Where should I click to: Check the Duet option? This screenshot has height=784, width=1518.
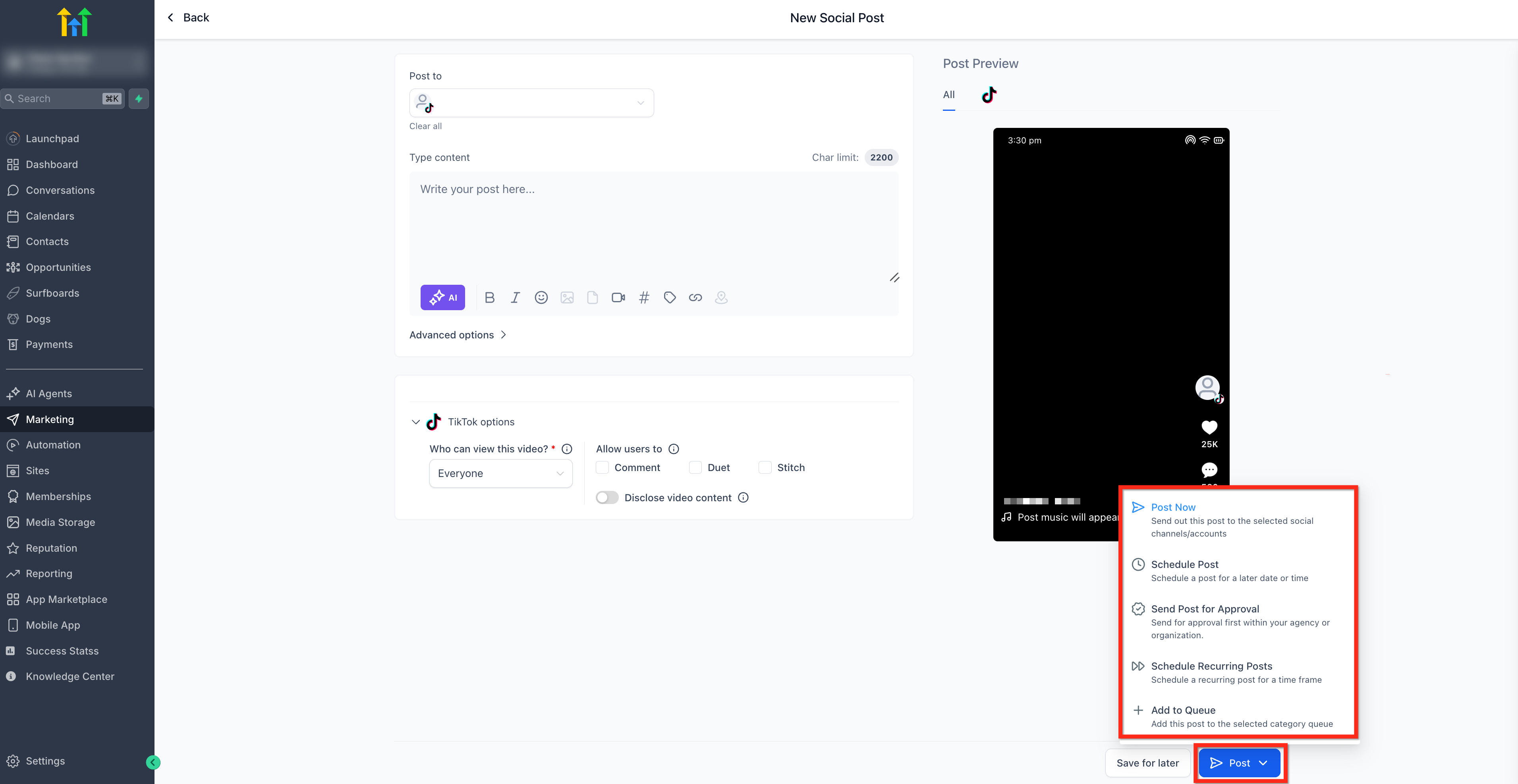coord(695,467)
